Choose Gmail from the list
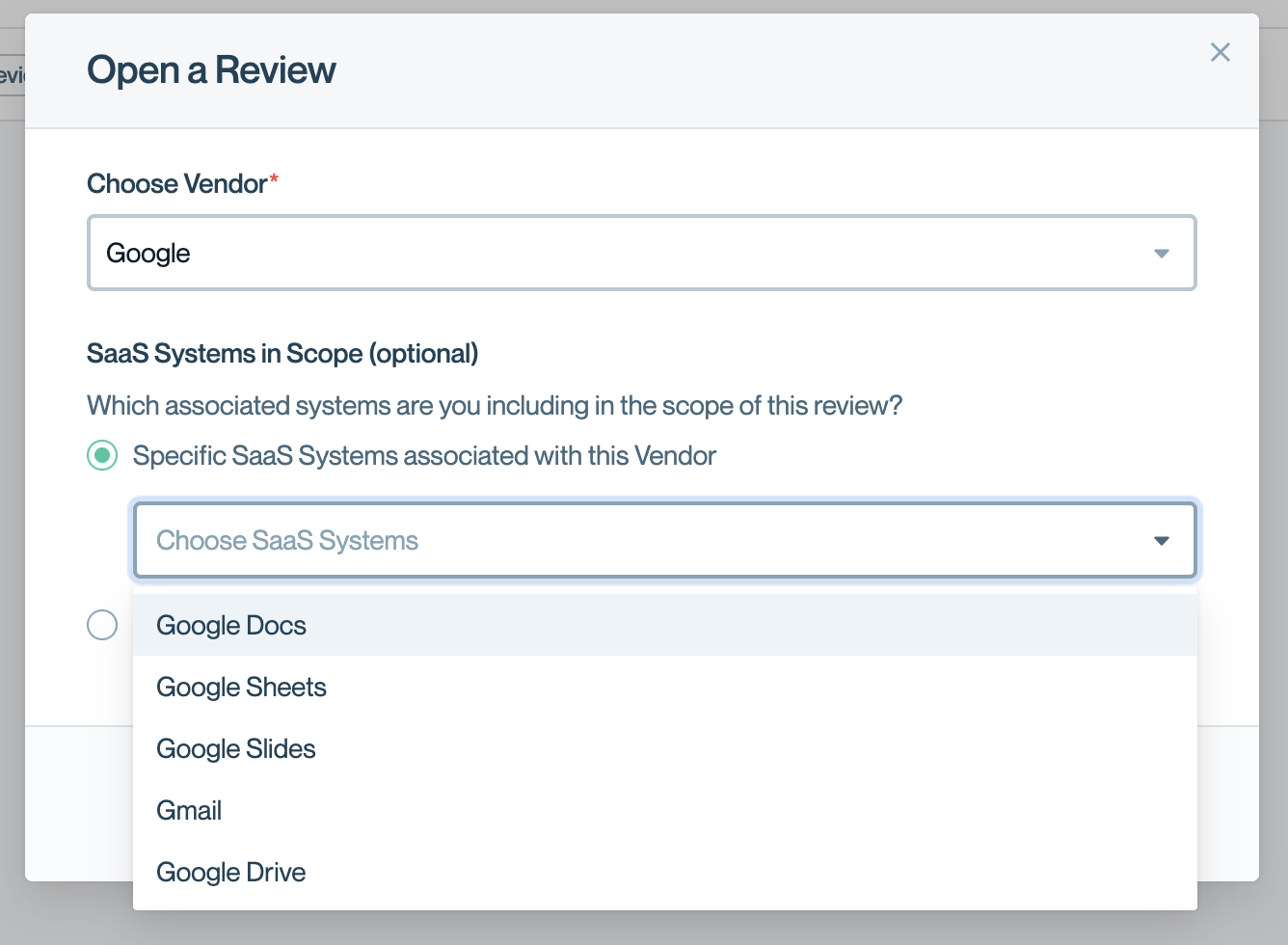 [x=665, y=810]
